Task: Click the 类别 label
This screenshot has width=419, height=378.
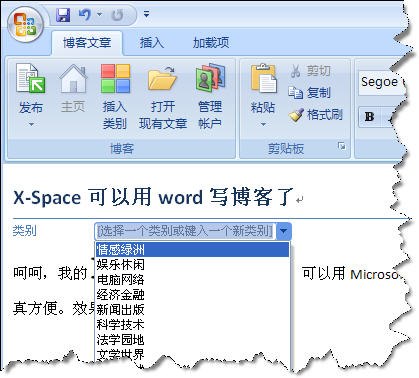Action: tap(24, 231)
